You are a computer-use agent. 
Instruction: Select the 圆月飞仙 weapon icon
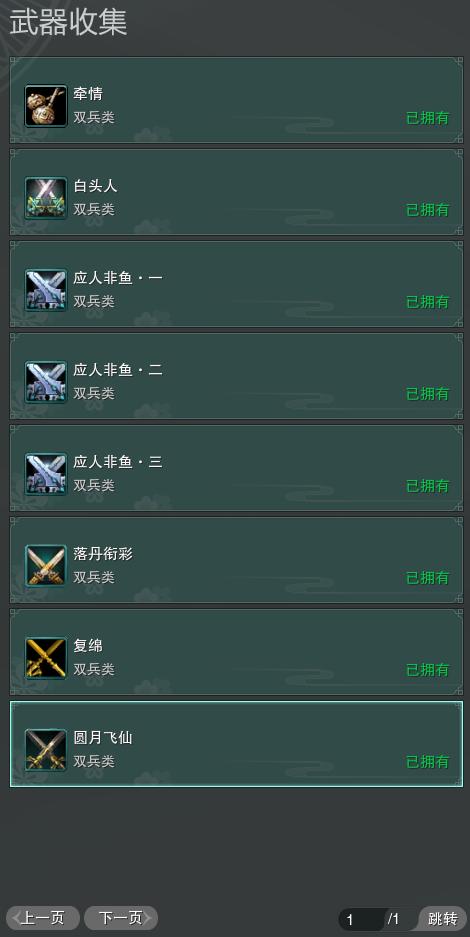coord(46,750)
